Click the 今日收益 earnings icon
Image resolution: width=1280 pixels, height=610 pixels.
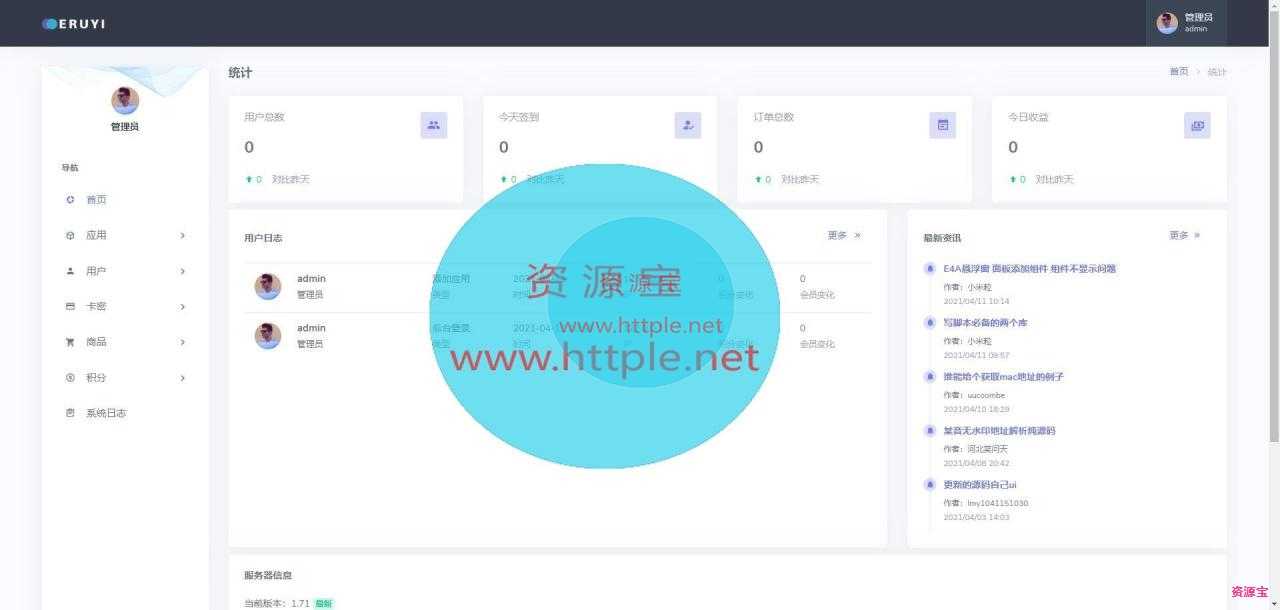pos(1197,125)
